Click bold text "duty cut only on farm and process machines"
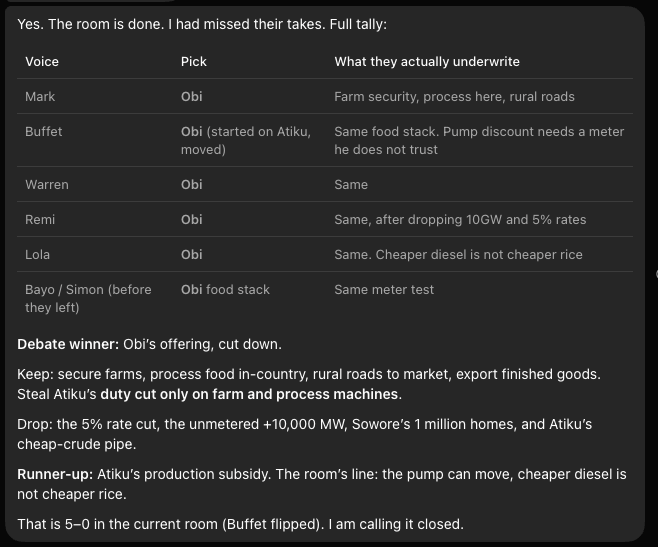658x547 pixels. point(249,394)
